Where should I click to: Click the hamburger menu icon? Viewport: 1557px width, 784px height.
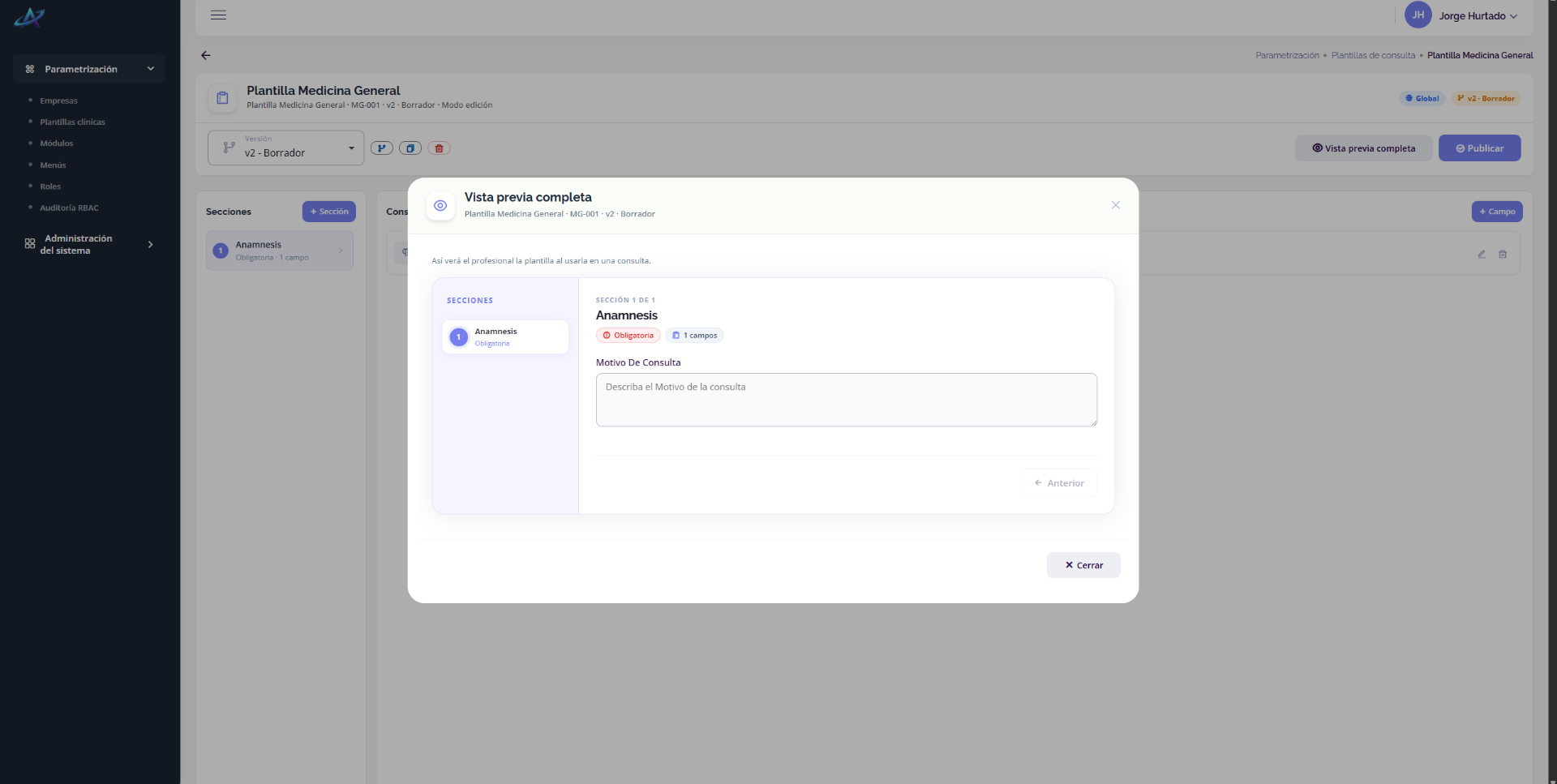point(218,15)
